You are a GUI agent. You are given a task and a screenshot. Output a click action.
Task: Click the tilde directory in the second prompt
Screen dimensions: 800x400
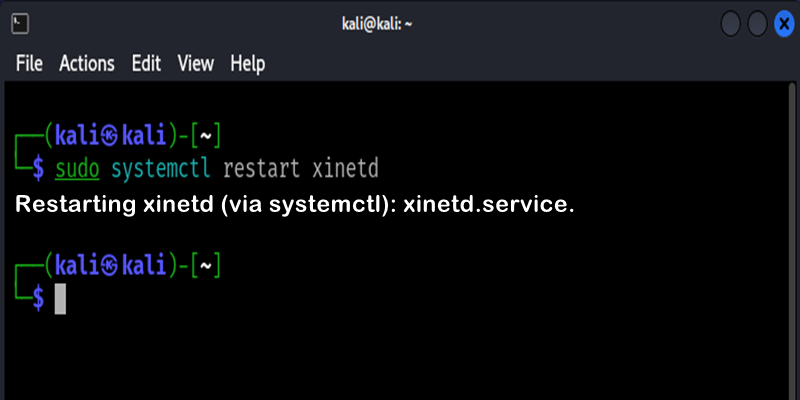pyautogui.click(x=206, y=265)
